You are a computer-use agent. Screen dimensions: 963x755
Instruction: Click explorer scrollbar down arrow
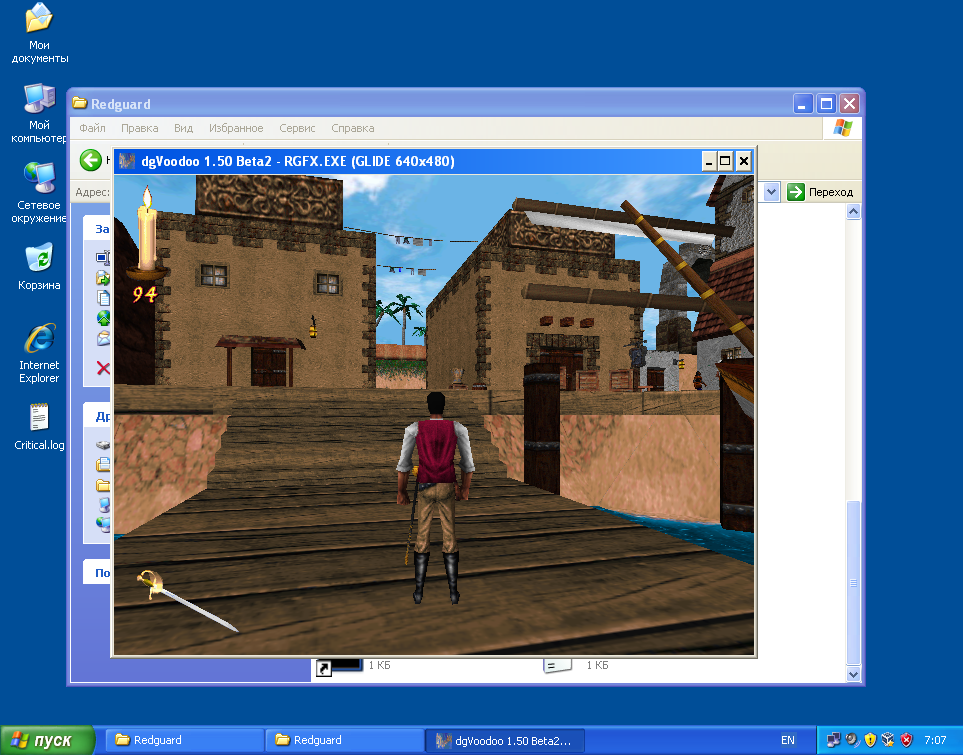click(853, 674)
